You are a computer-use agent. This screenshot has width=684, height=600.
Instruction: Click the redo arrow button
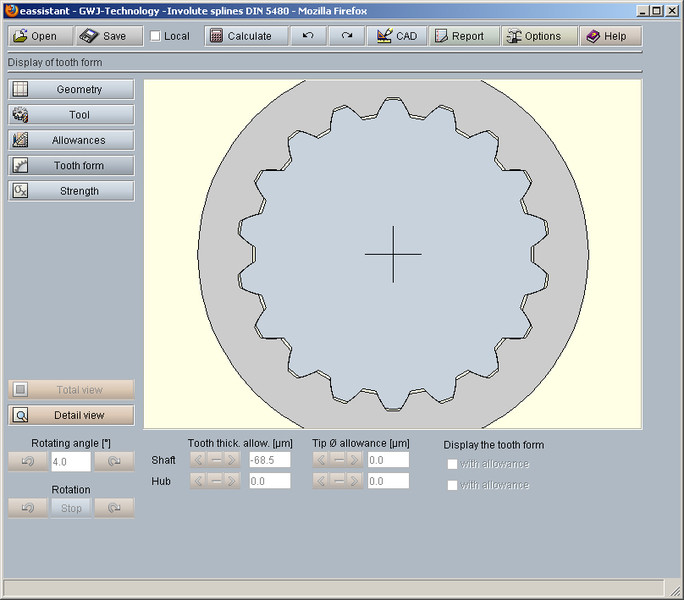(x=346, y=36)
